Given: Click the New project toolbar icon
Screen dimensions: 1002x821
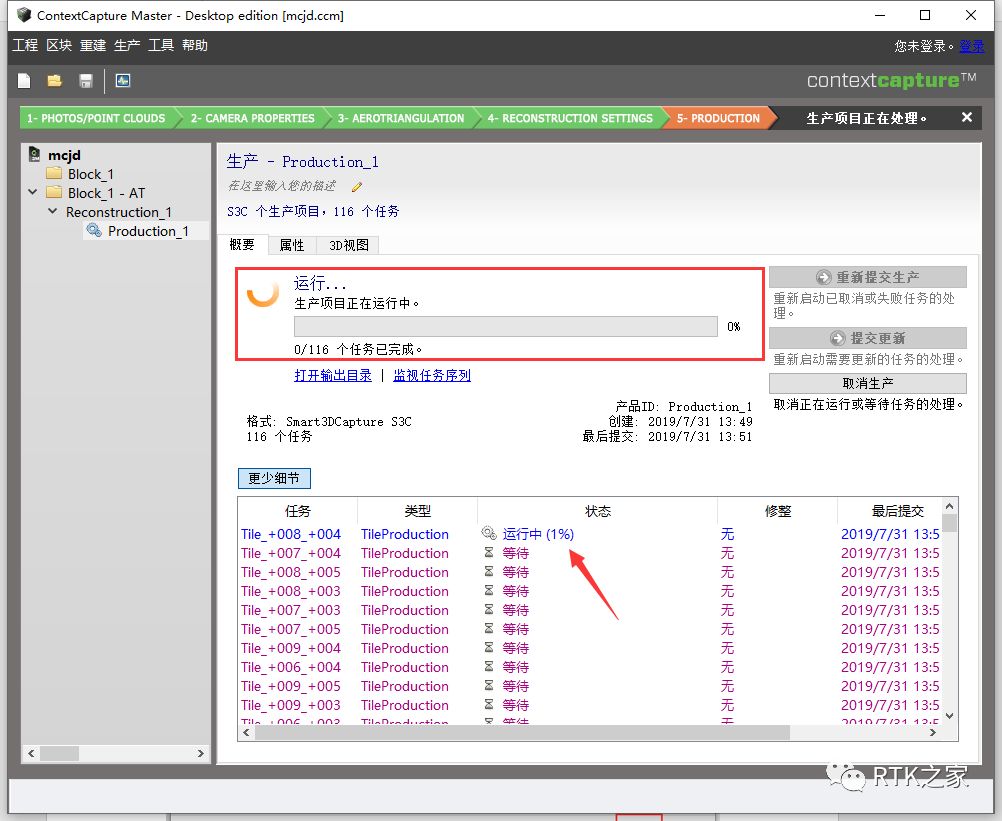Looking at the screenshot, I should (x=24, y=81).
